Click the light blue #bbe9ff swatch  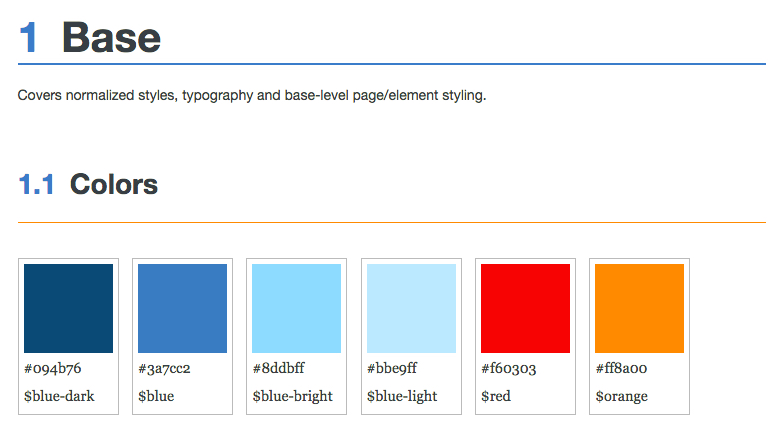[x=412, y=308]
